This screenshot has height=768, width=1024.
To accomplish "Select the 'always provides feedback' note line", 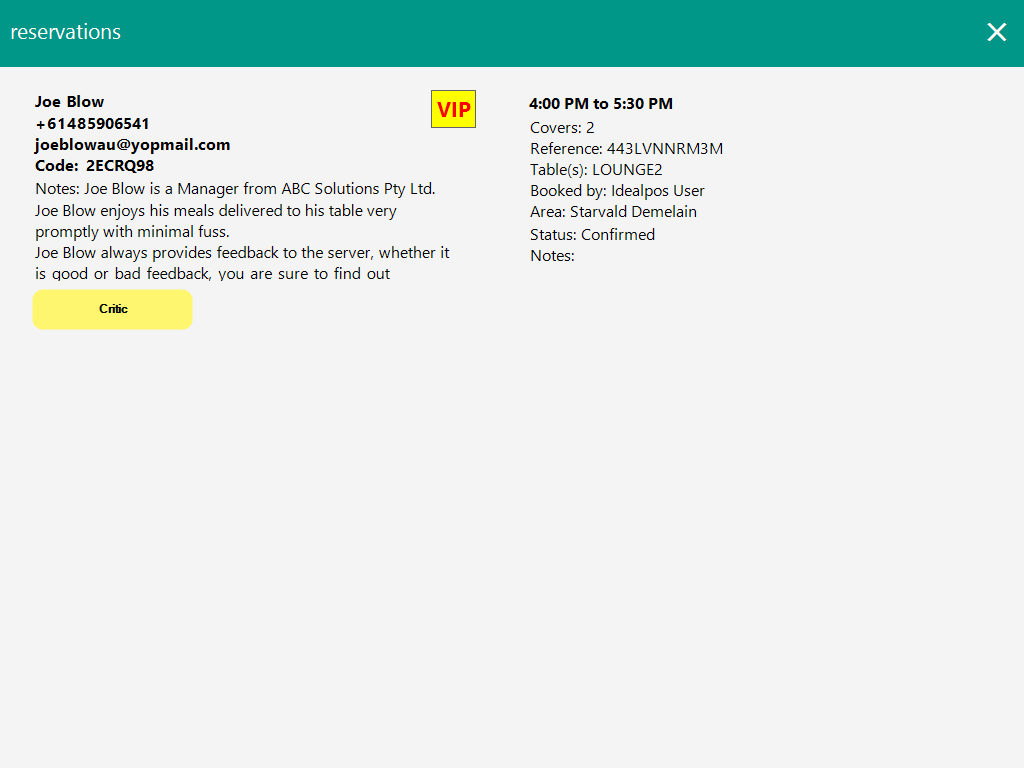I will (x=242, y=253).
